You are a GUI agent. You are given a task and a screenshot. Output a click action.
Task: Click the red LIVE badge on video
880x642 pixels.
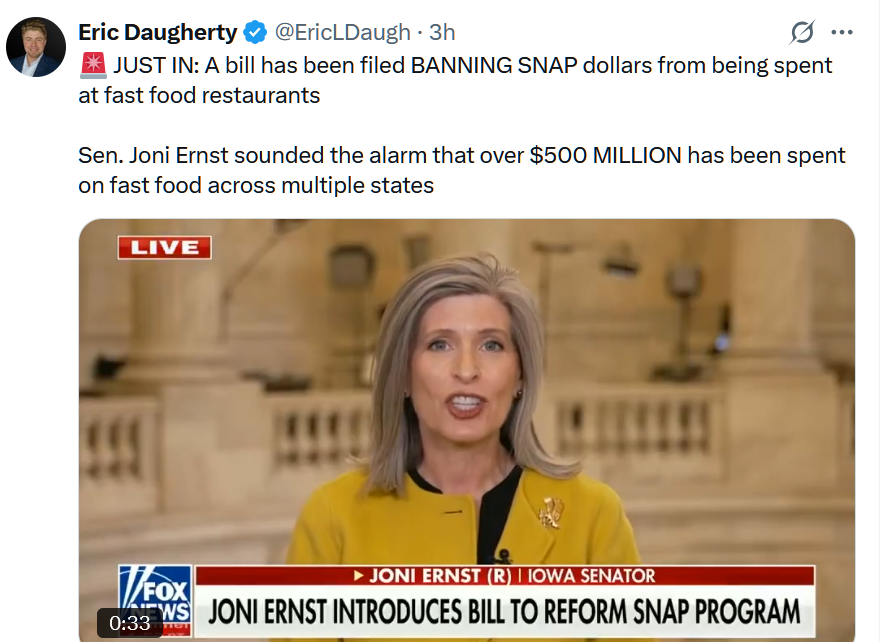[x=164, y=247]
